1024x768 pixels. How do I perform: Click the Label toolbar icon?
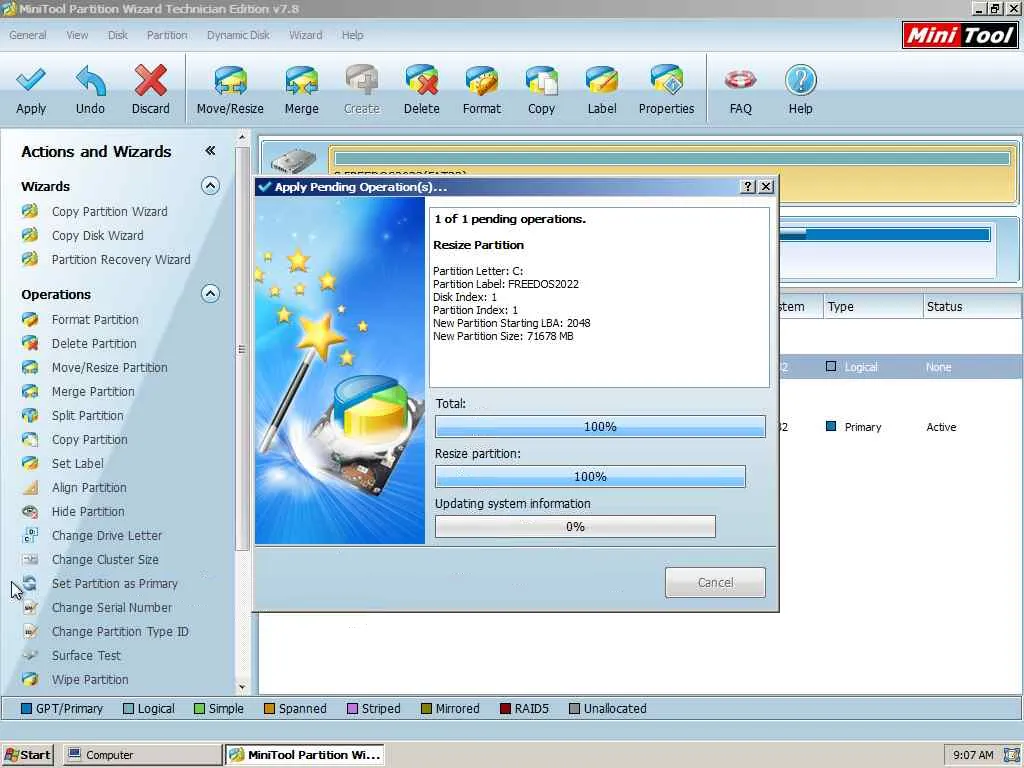point(601,81)
